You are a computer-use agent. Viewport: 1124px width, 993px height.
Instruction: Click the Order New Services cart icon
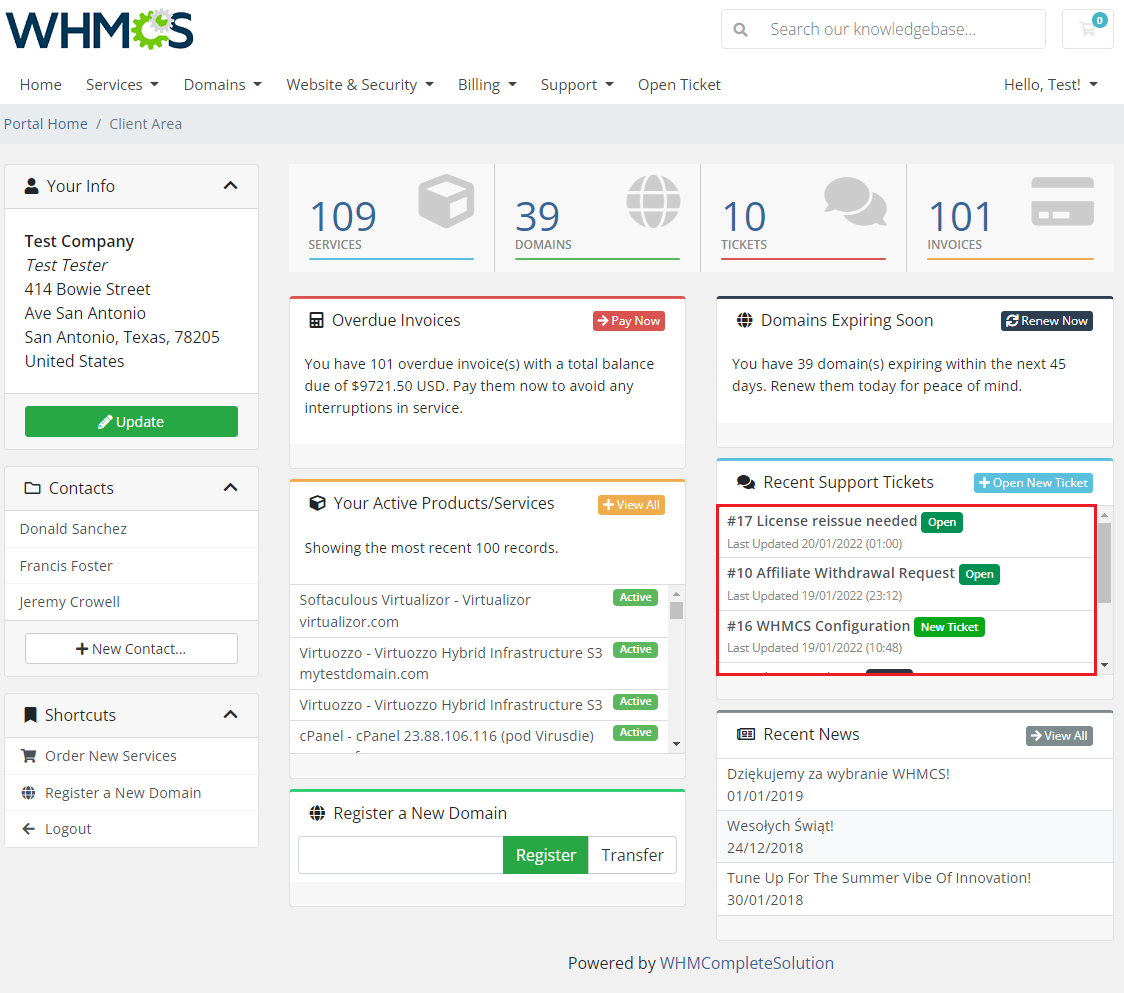point(29,756)
